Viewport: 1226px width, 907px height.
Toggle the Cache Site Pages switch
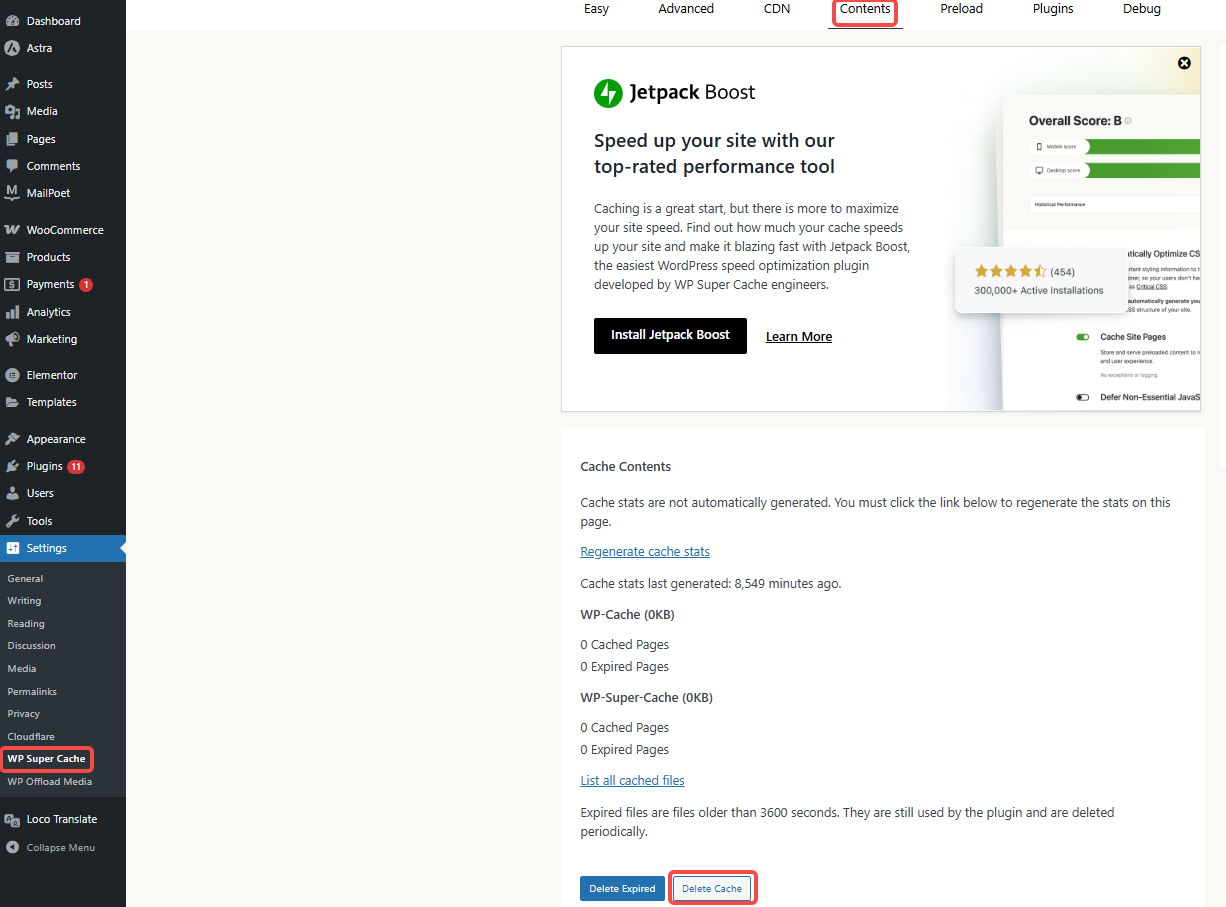click(x=1082, y=337)
